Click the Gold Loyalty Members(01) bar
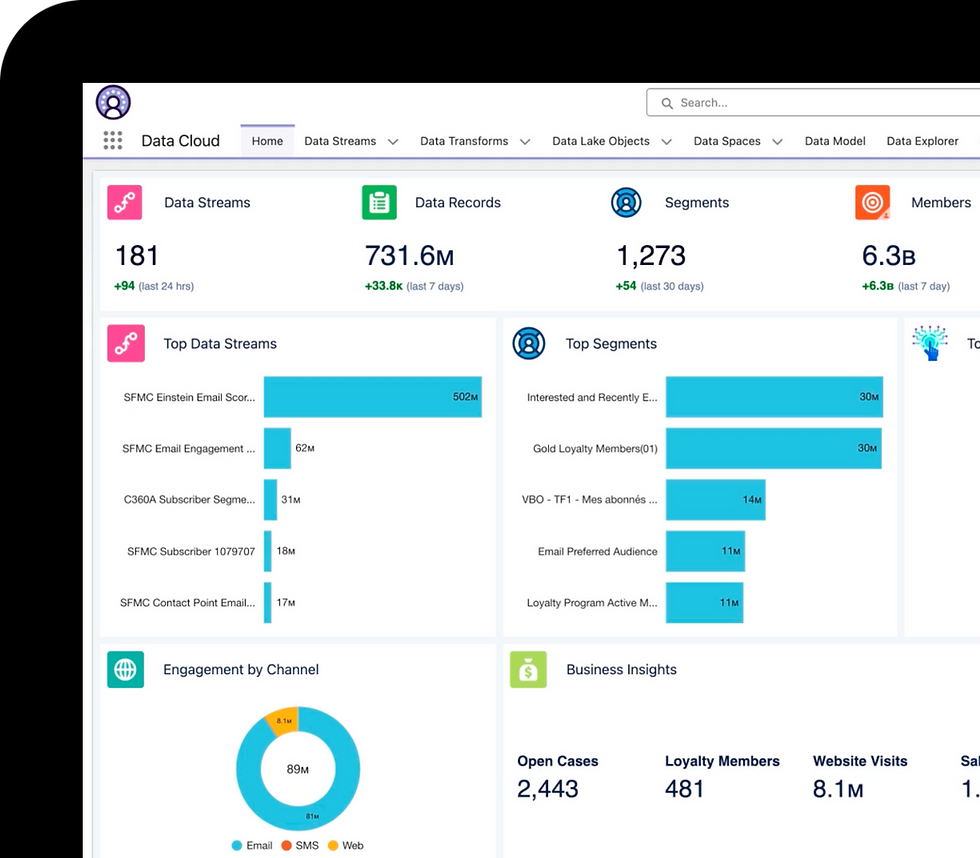The image size is (980, 858). (774, 448)
